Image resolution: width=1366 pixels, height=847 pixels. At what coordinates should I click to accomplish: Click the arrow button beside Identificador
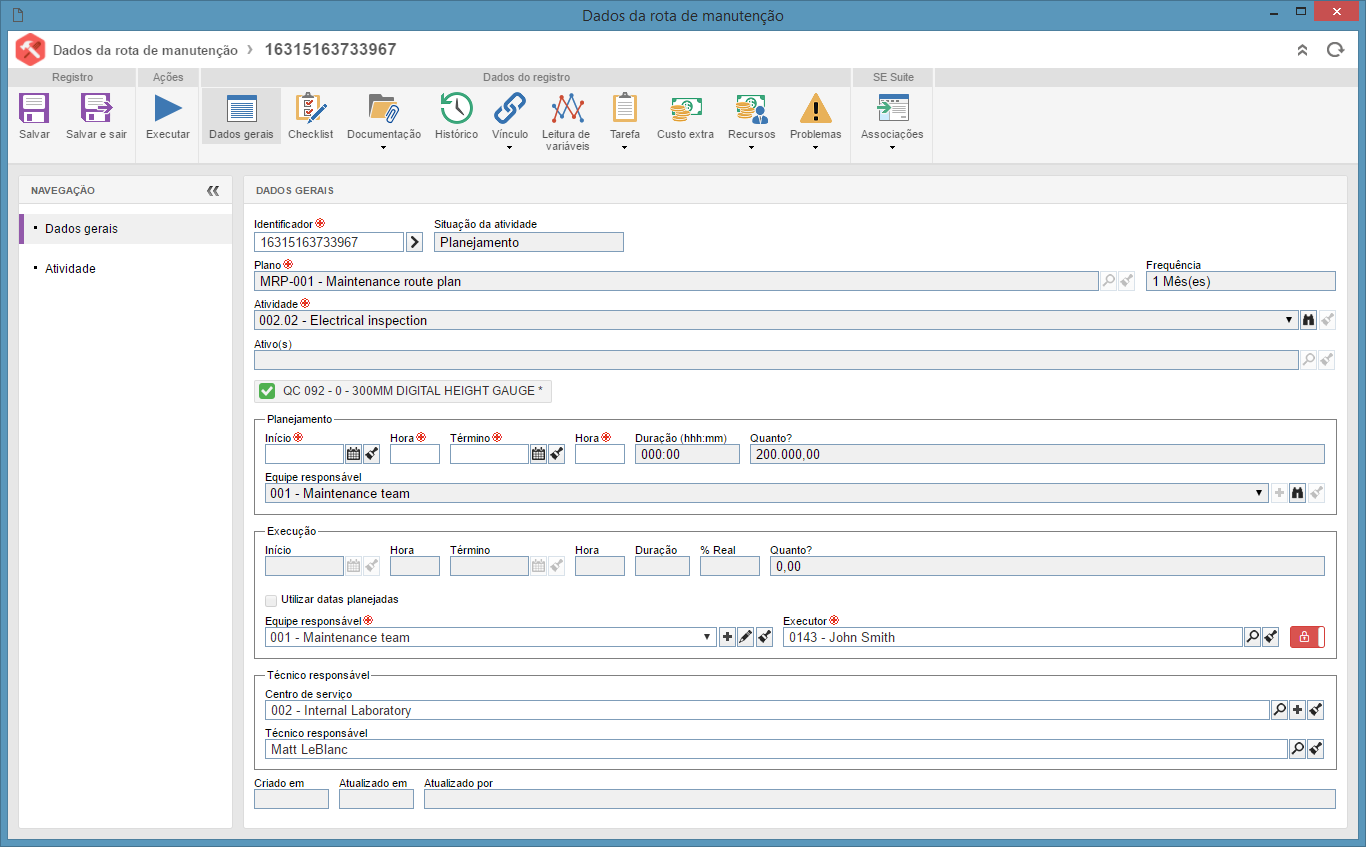415,242
